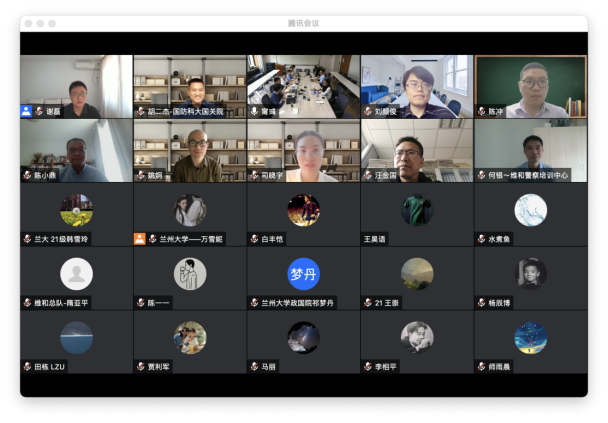Click the profile avatar of 师雨晨
This screenshot has height=423, width=608.
click(x=530, y=337)
